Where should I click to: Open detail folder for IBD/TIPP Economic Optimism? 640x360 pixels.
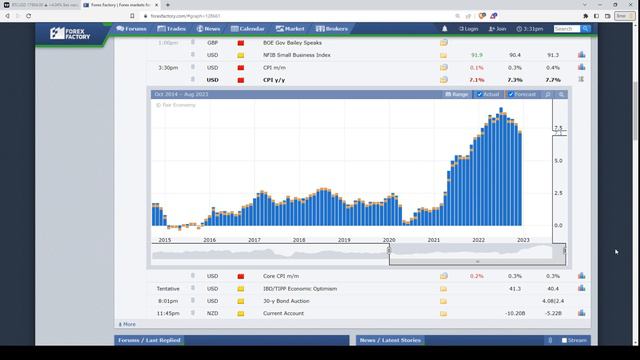[x=443, y=289]
